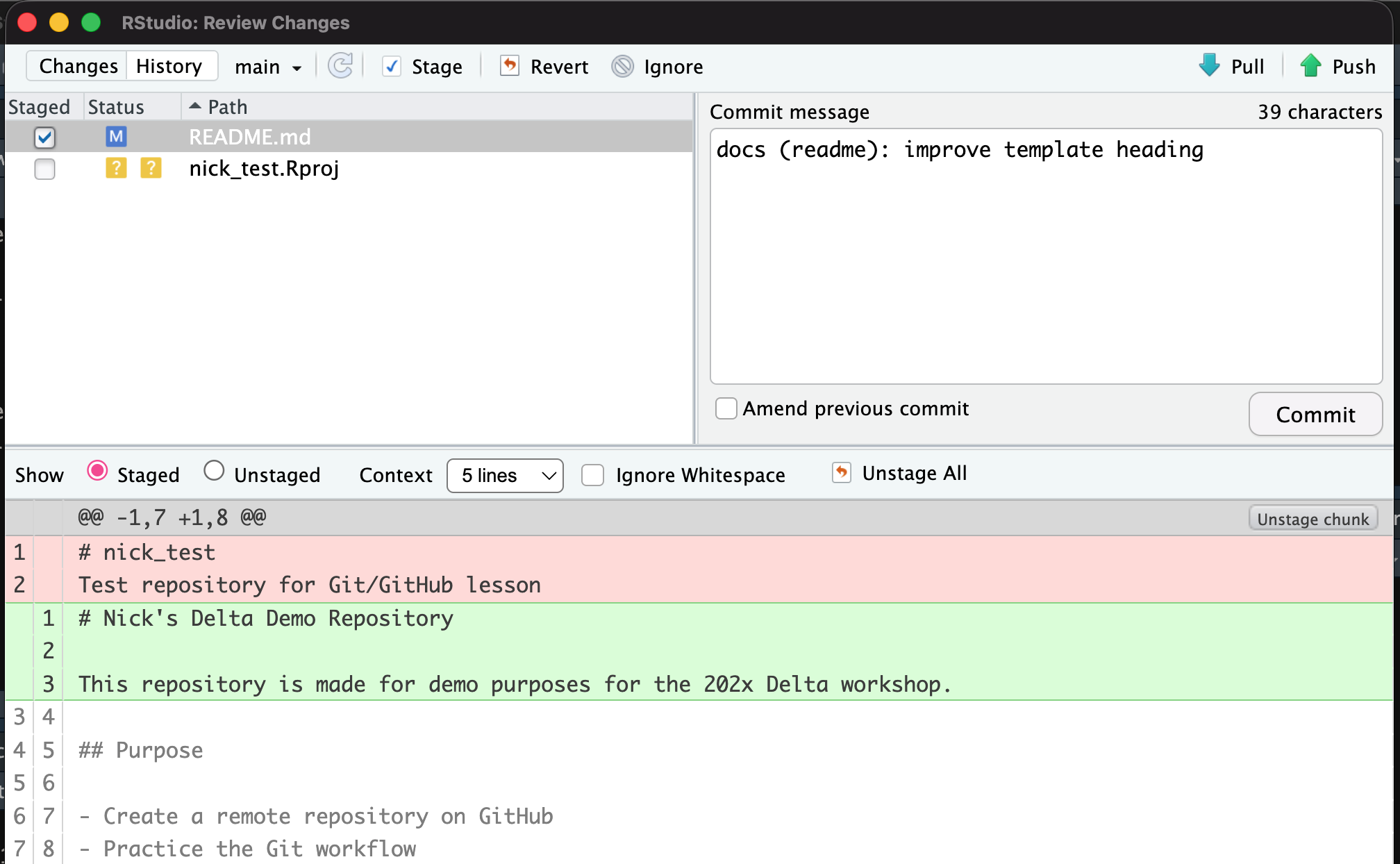Switch to the Changes tab
The width and height of the screenshot is (1400, 864).
pyautogui.click(x=78, y=66)
